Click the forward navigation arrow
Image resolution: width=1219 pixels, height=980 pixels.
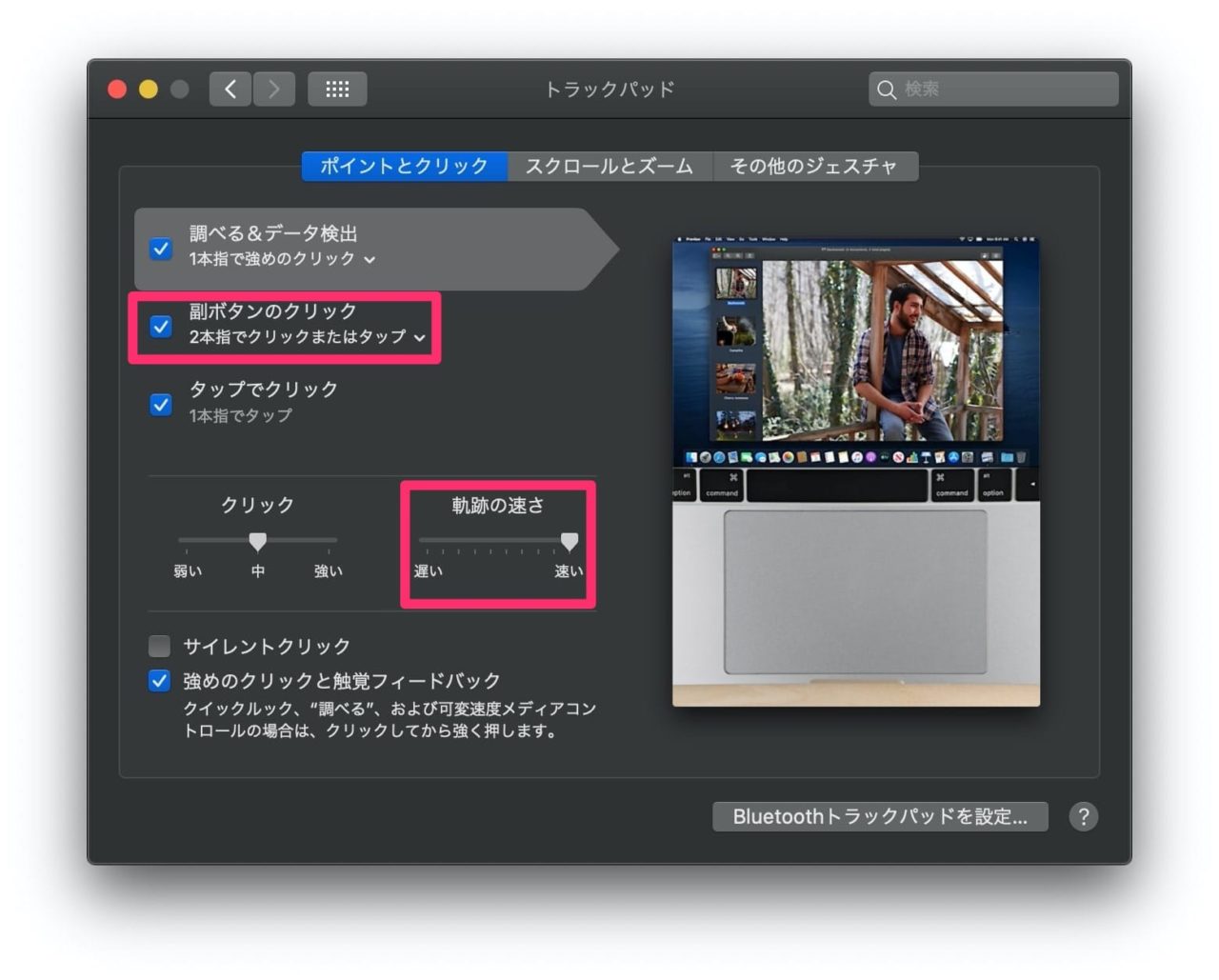point(274,89)
